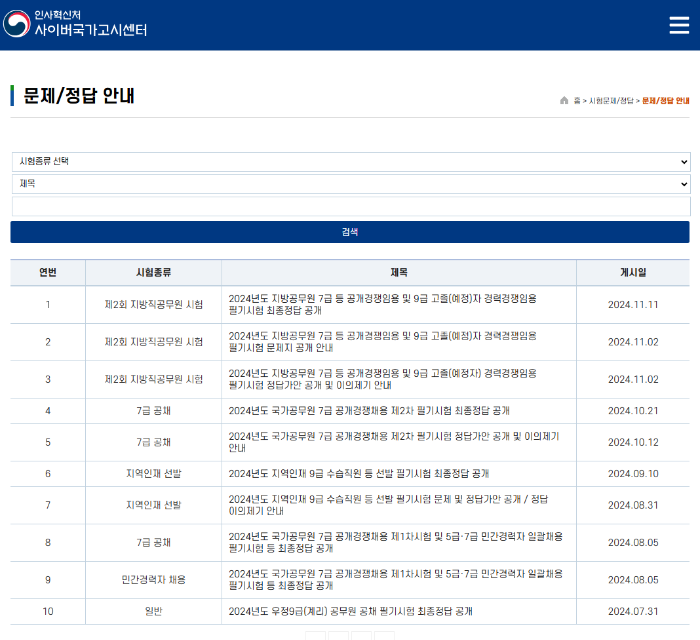This screenshot has width=700, height=640.
Task: Open row 5 제2차 정답가안 공개 post
Action: point(394,442)
